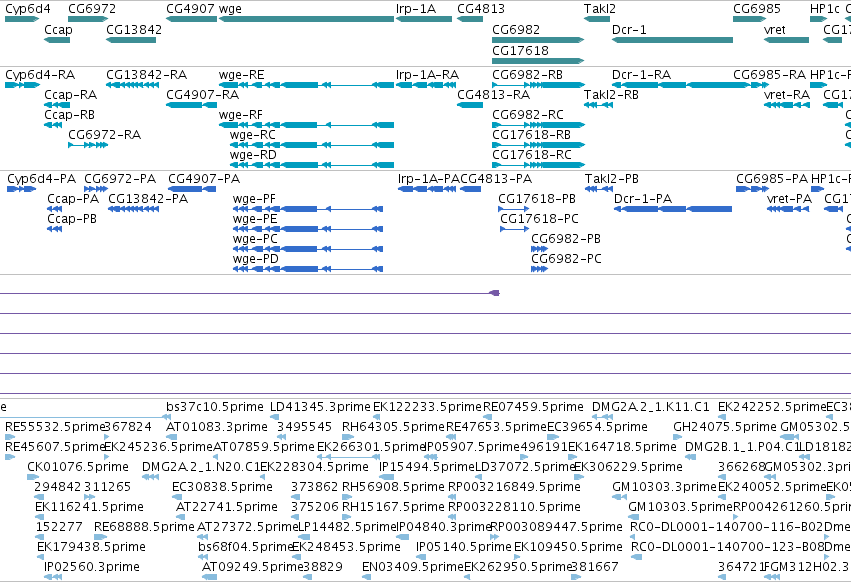Select the CG6972-RA transcript
This screenshot has width=851, height=582.
click(x=88, y=145)
